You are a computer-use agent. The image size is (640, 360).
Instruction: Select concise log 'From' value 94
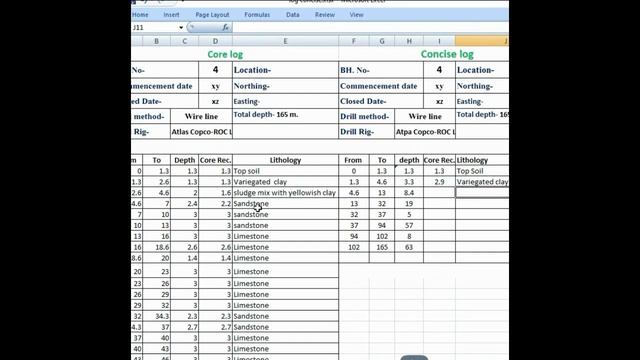tap(353, 236)
